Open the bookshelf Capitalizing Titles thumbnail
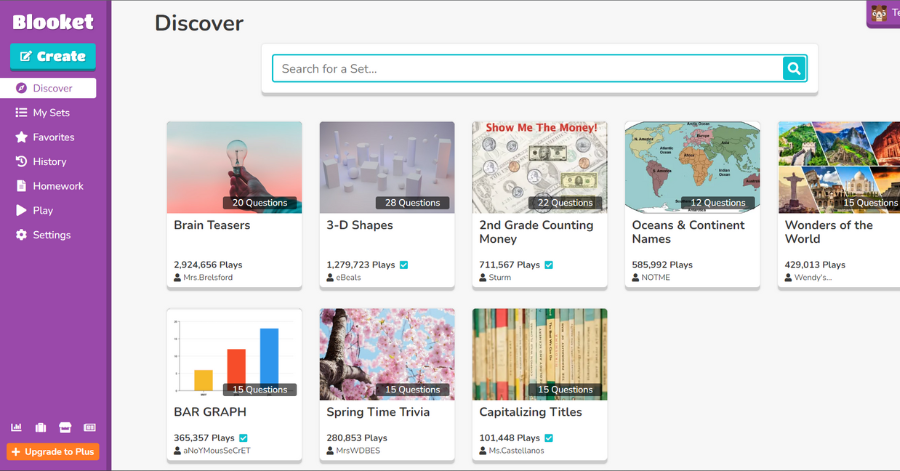 [540, 355]
